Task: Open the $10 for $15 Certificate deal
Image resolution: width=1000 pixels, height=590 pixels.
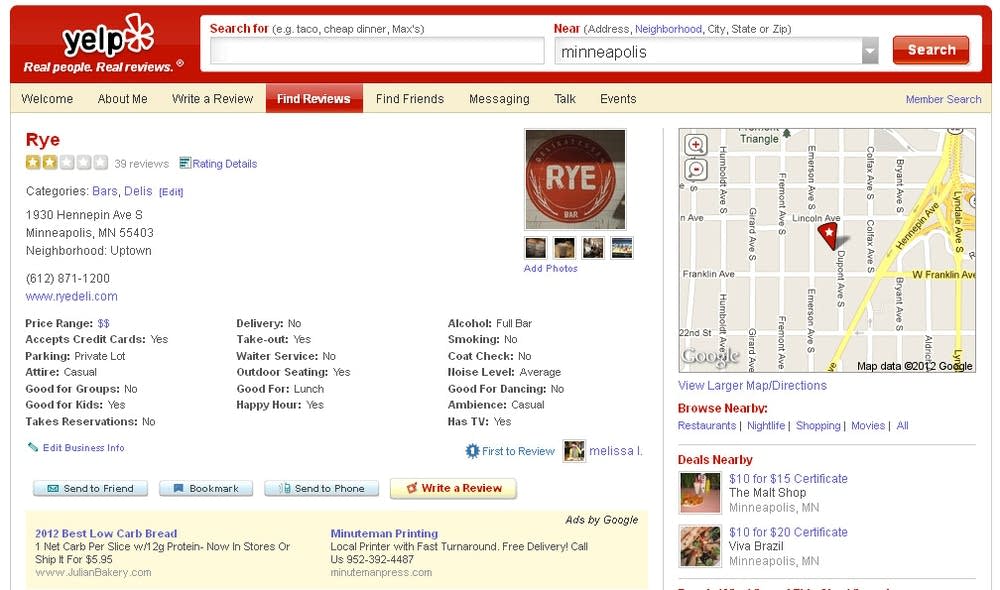Action: coord(788,478)
